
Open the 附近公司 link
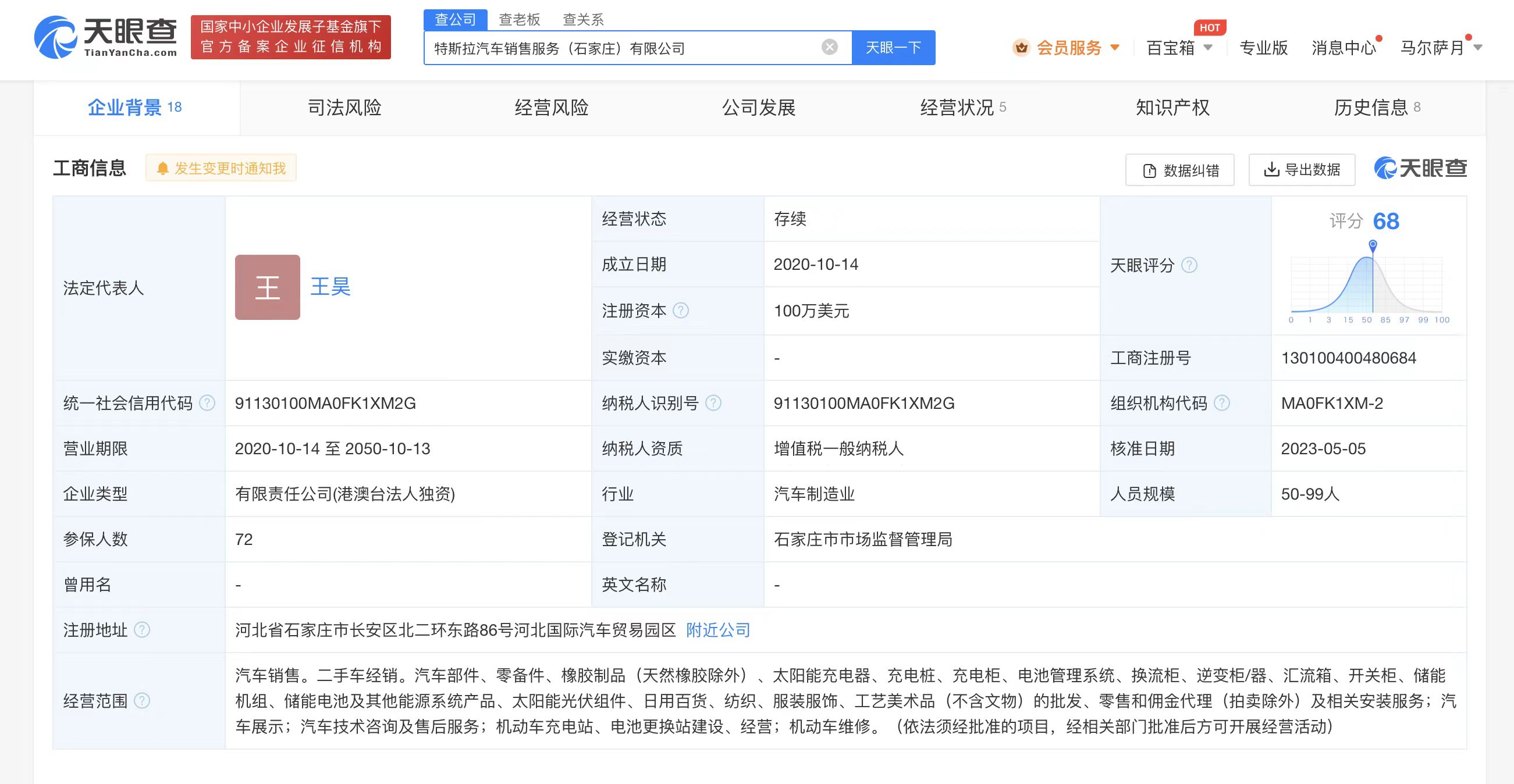pos(717,629)
